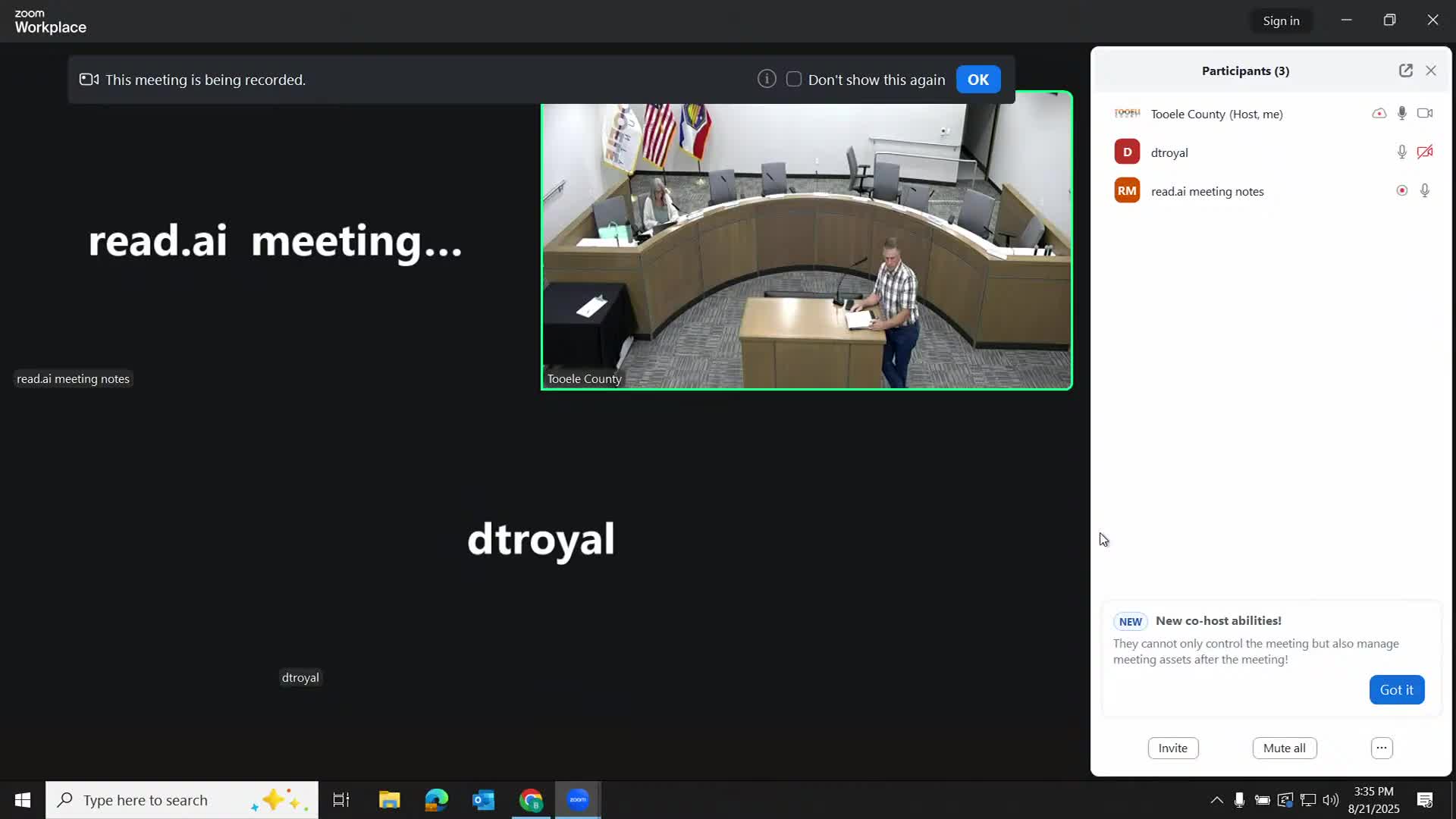Click read.ai meeting notes recording indicator
Screen dimensions: 1456x819
tap(1401, 191)
